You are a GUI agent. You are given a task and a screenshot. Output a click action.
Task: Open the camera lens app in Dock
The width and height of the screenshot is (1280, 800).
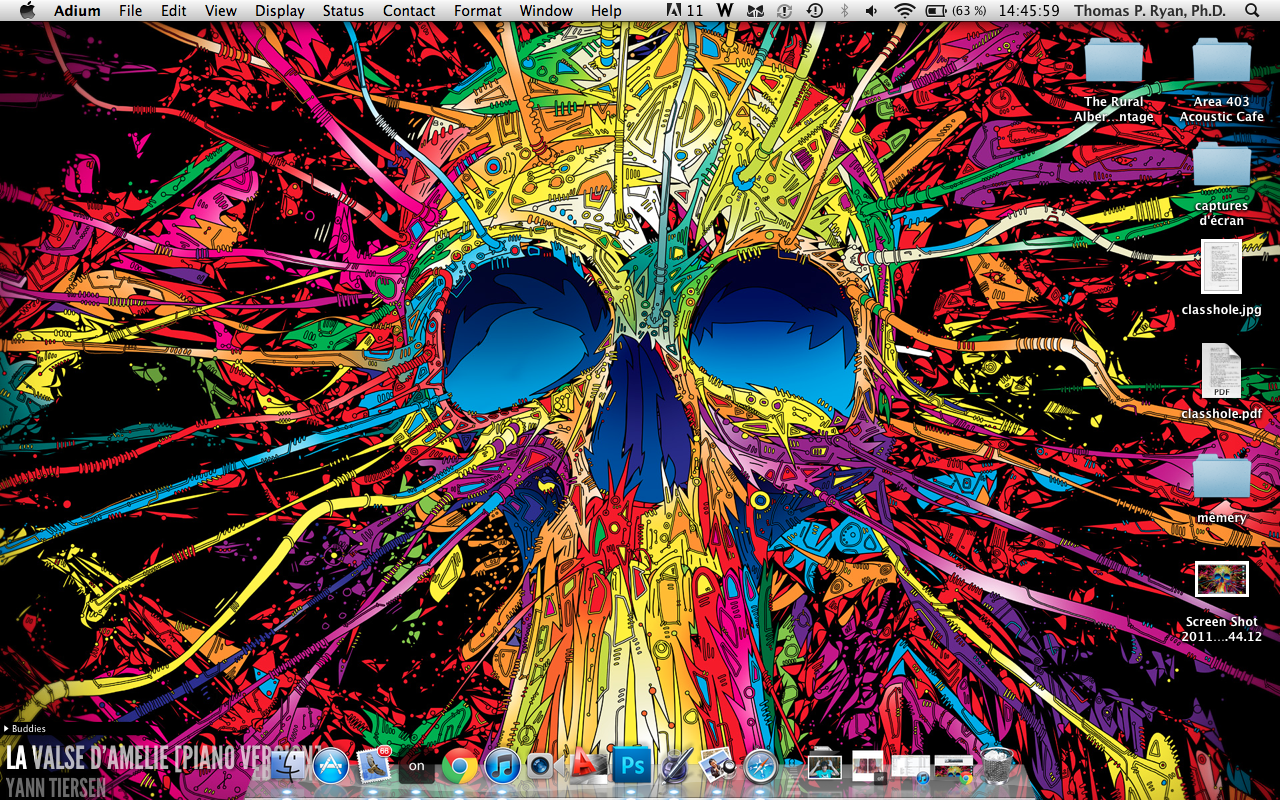[x=541, y=767]
